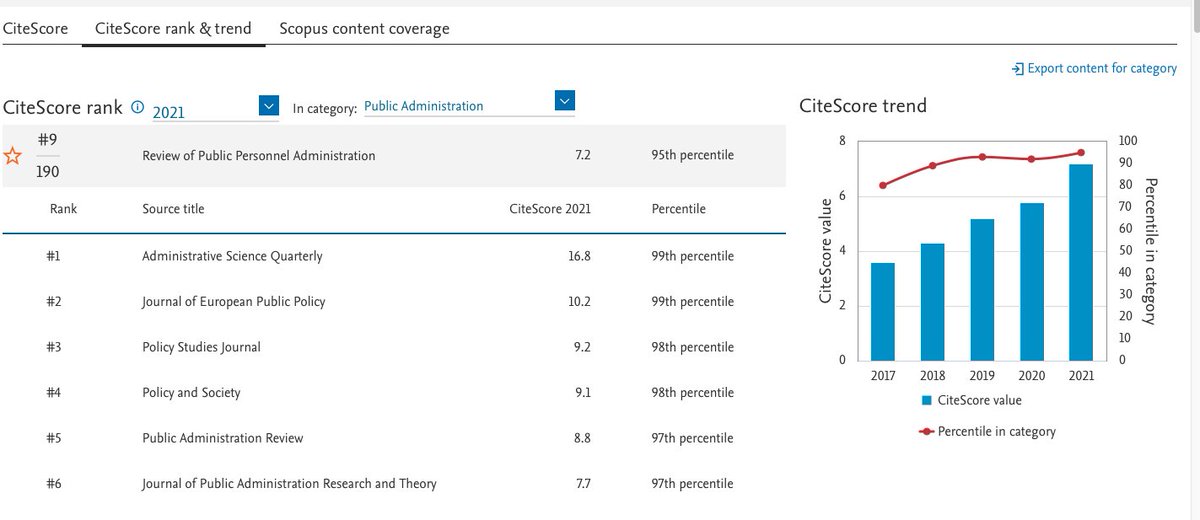Click the CiteScore trend heading
1200x520 pixels.
pos(863,106)
